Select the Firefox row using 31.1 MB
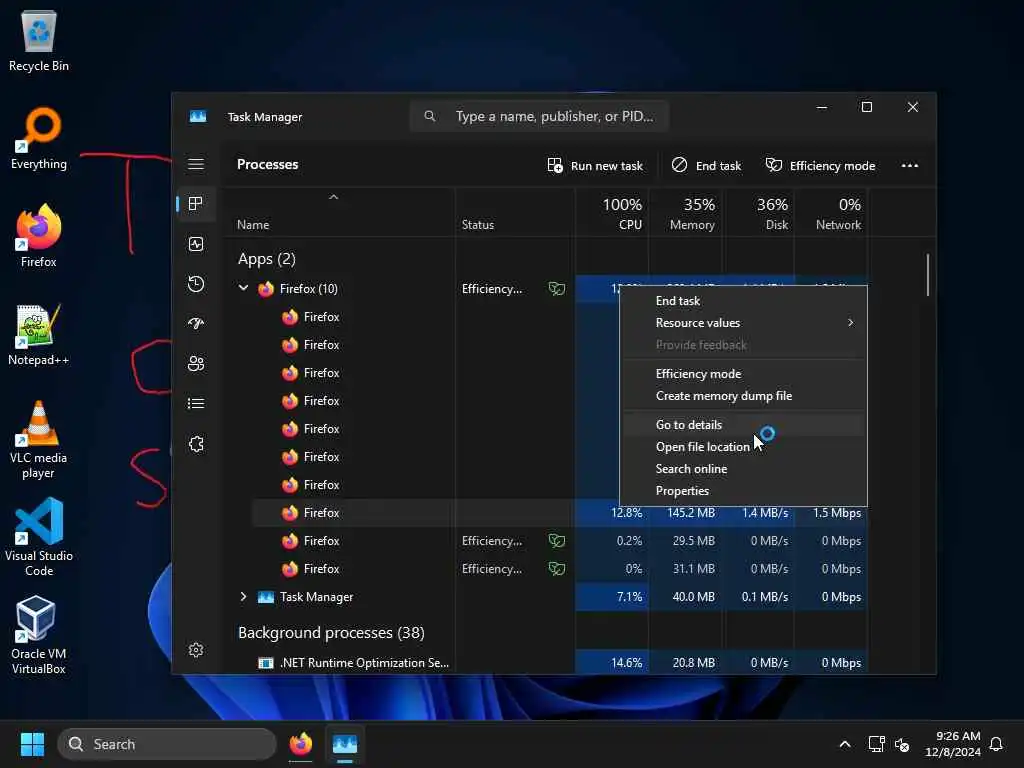The width and height of the screenshot is (1024, 768). [560, 569]
